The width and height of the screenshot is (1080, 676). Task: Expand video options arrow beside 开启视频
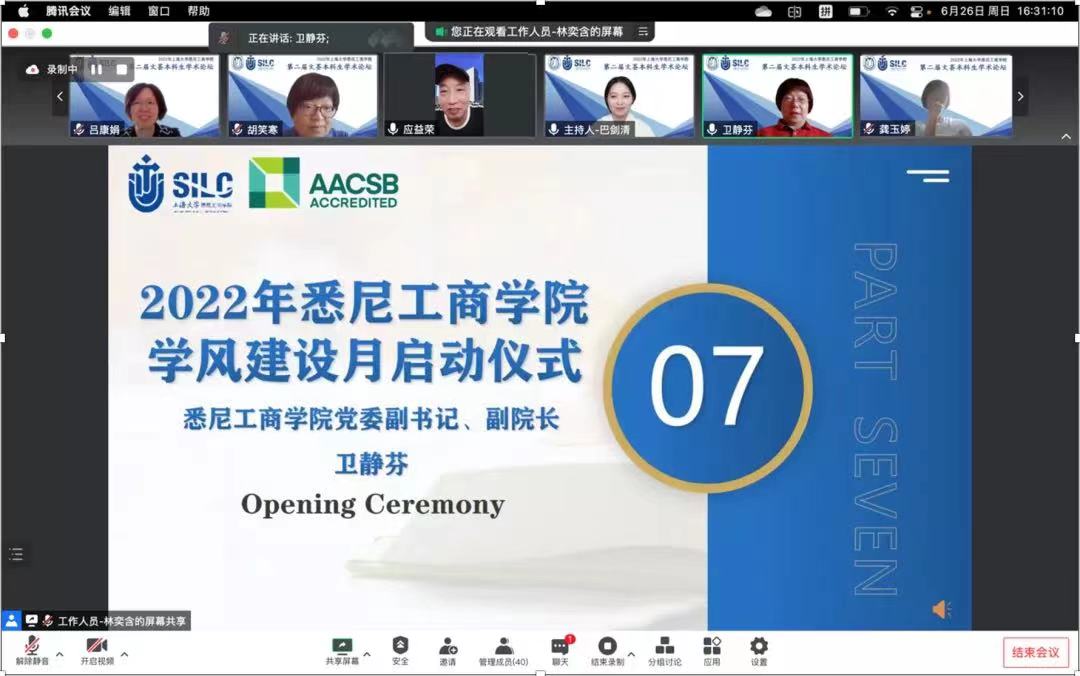pos(124,655)
